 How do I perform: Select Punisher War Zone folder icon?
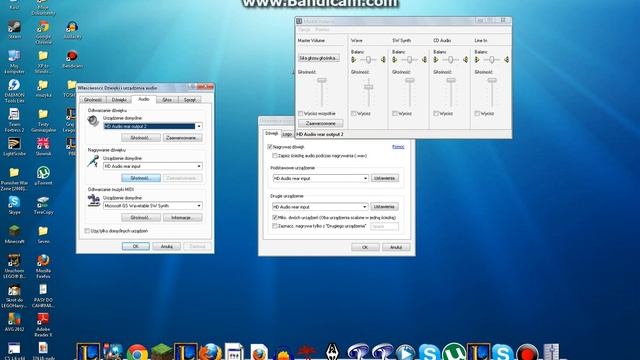tap(14, 179)
